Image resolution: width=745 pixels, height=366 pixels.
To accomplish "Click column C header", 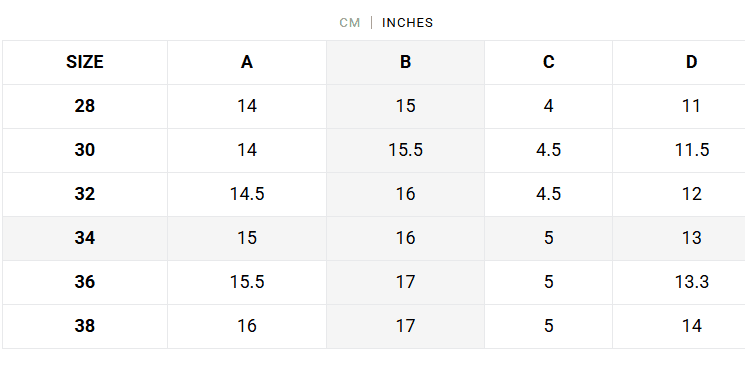I will (x=548, y=62).
